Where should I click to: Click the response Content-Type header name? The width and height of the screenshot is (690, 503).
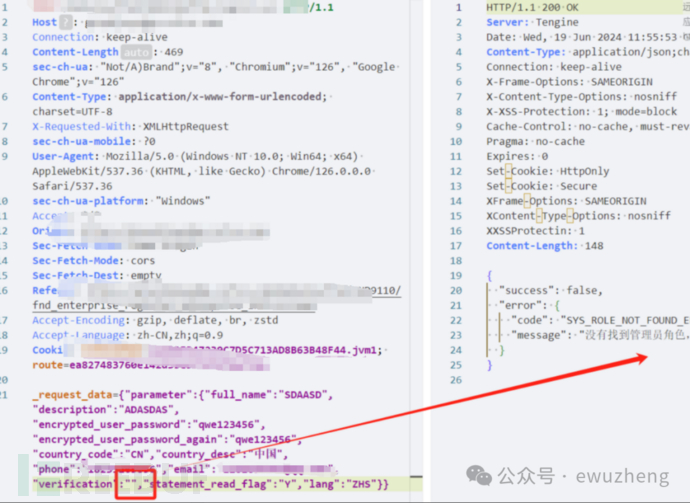(526, 52)
